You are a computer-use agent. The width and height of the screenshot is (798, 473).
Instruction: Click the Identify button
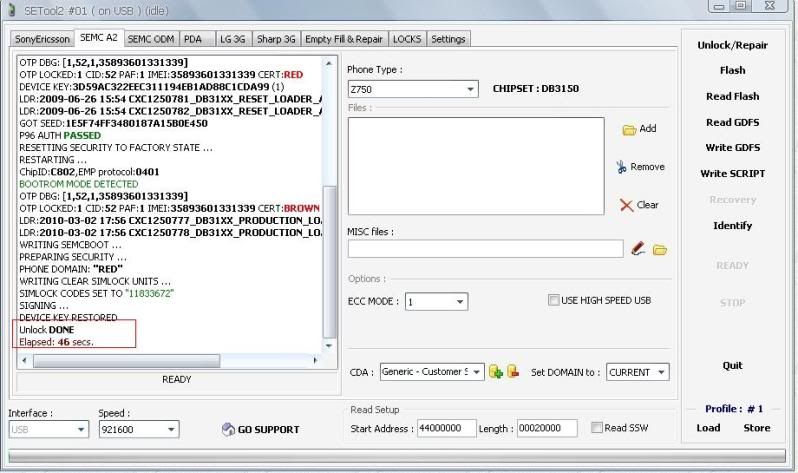point(732,226)
